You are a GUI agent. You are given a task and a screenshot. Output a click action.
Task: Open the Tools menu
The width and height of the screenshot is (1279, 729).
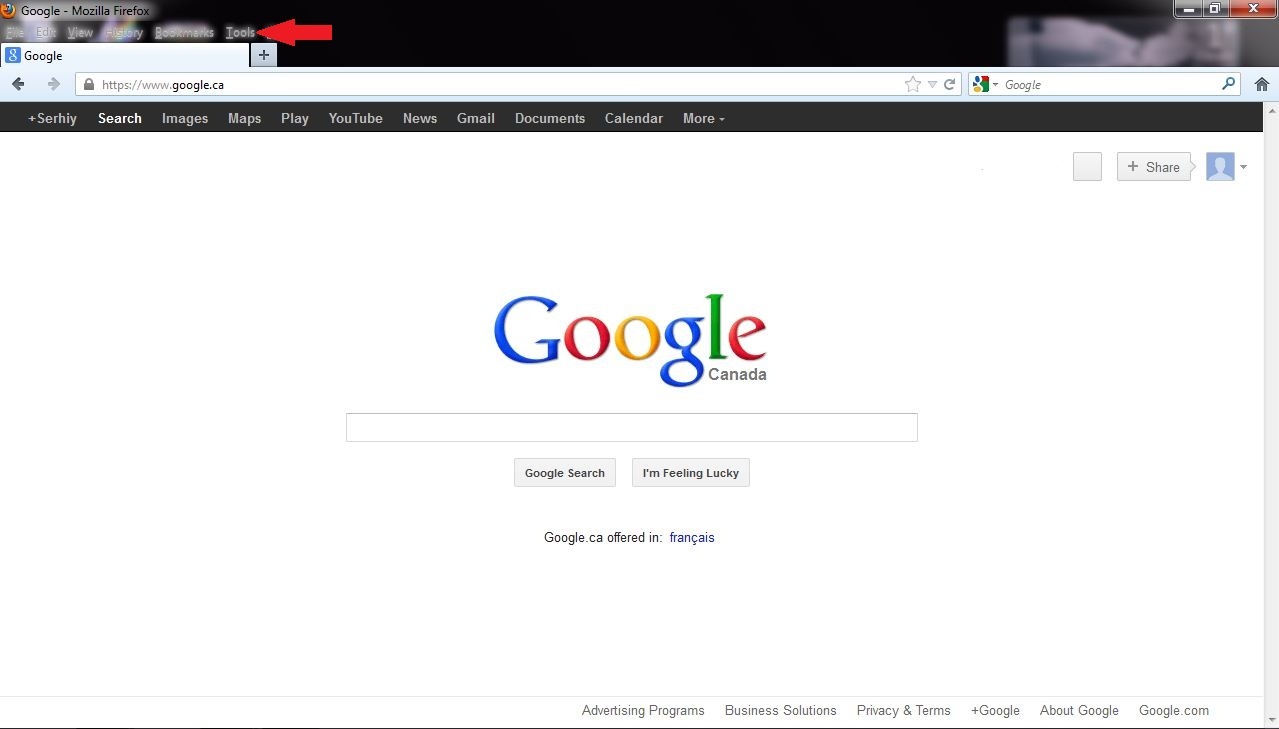(x=240, y=32)
